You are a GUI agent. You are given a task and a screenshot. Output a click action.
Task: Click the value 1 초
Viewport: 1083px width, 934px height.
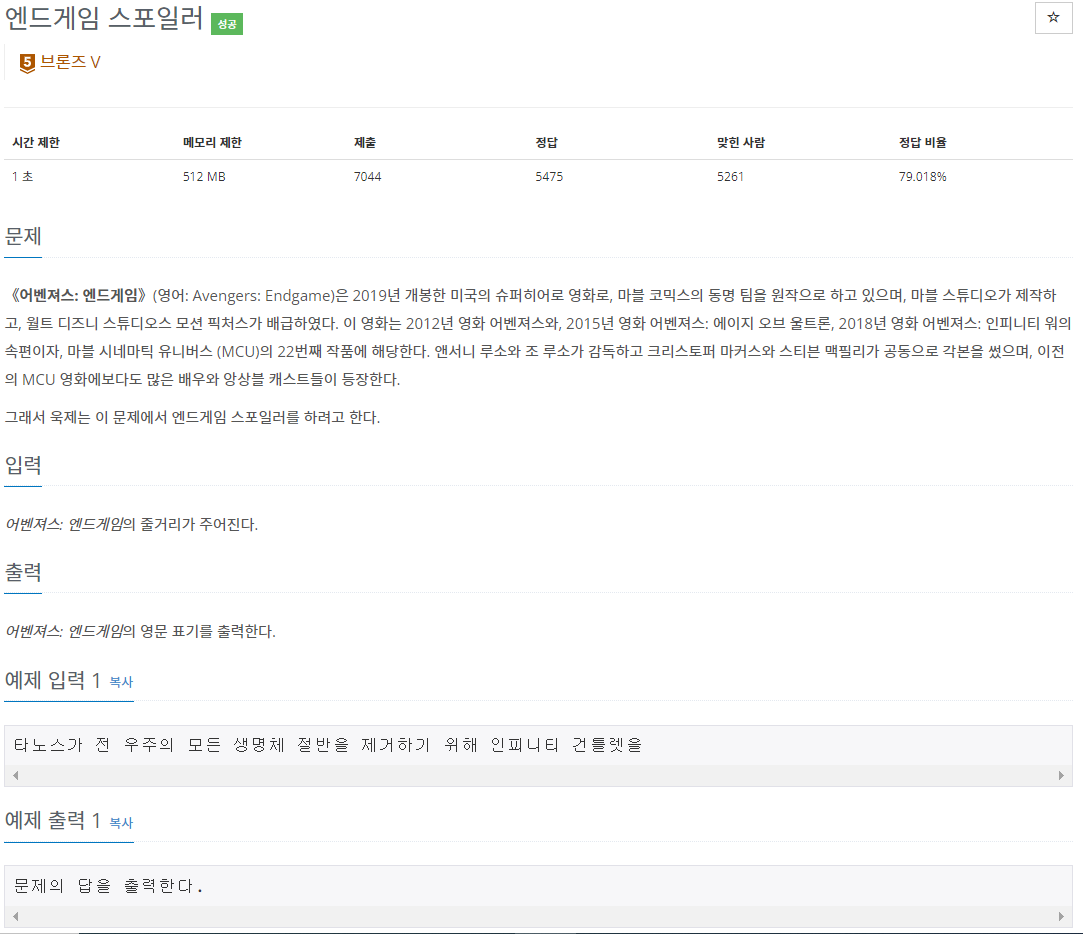22,176
